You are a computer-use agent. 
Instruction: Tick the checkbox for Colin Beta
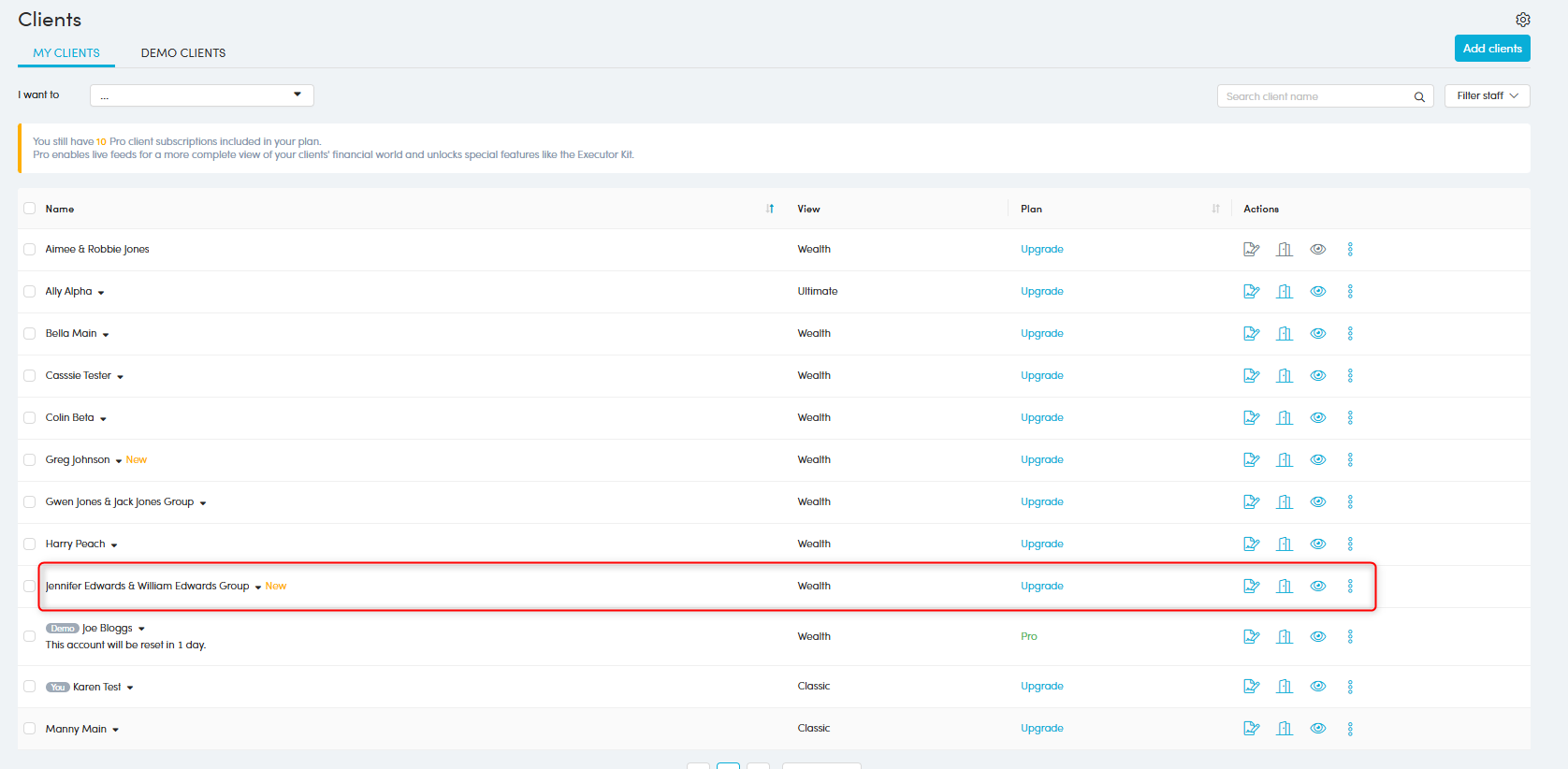pyautogui.click(x=30, y=417)
